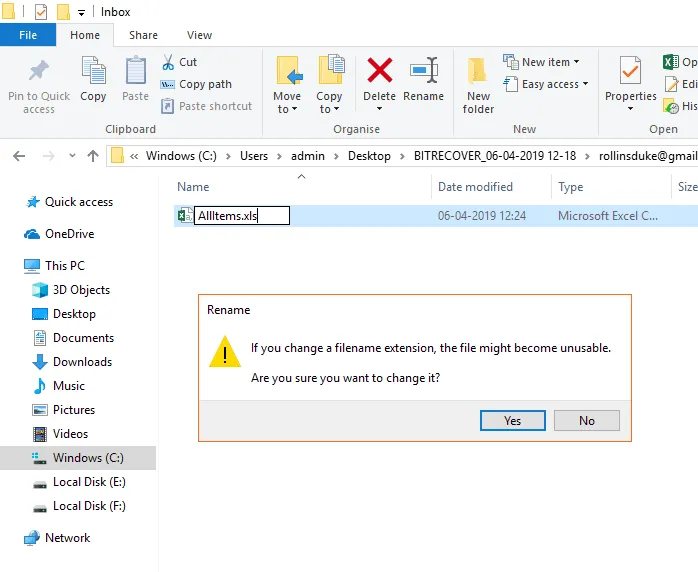The width and height of the screenshot is (698, 572).
Task: Click the red Delete icon
Action: click(x=380, y=70)
